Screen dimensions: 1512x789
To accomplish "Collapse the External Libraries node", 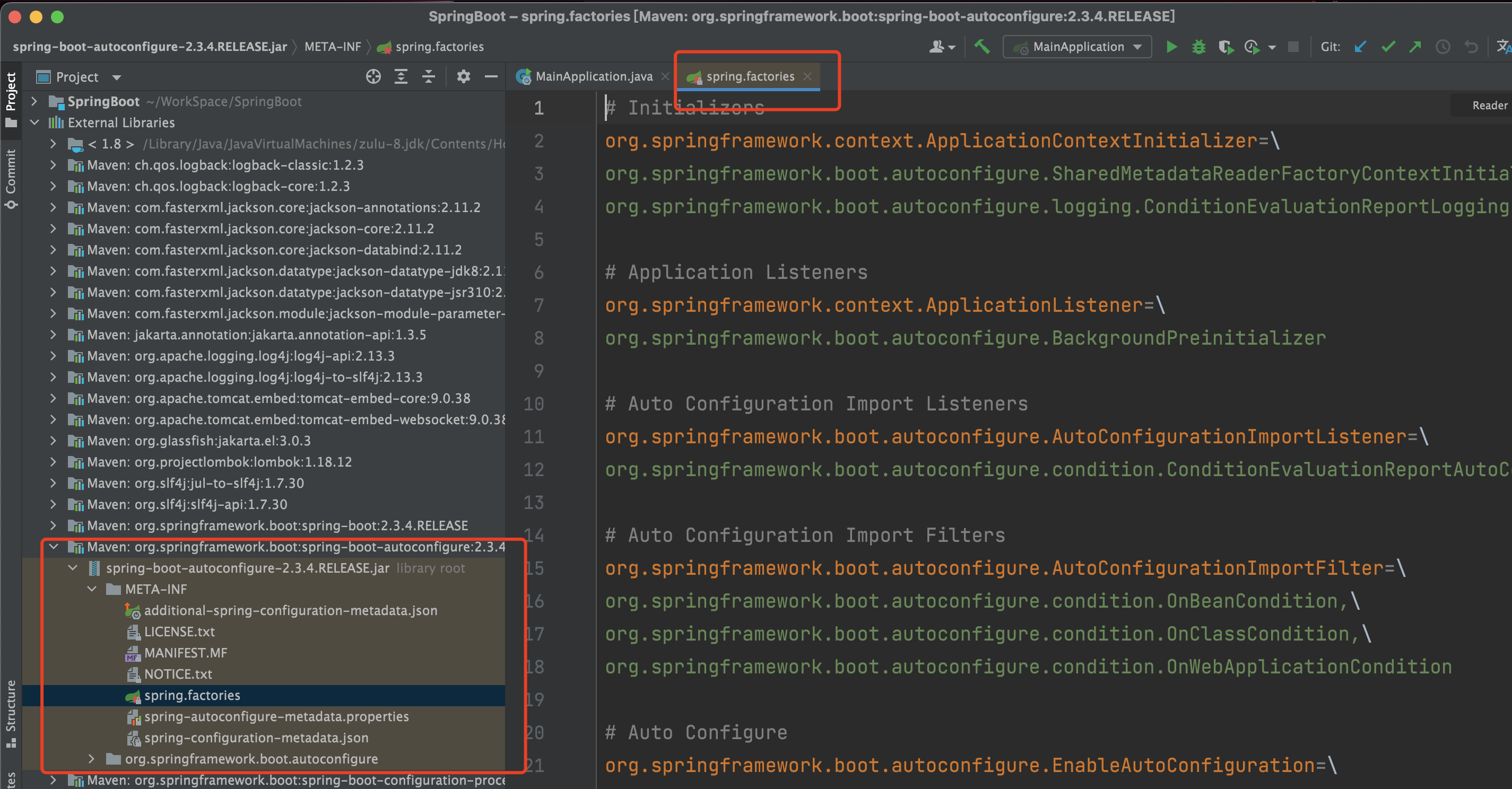I will [34, 122].
